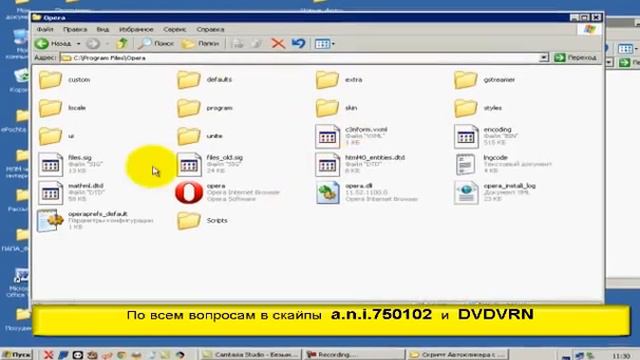Open the Tools (Сервис) menu
Image resolution: width=640 pixels, height=360 pixels.
(x=175, y=29)
